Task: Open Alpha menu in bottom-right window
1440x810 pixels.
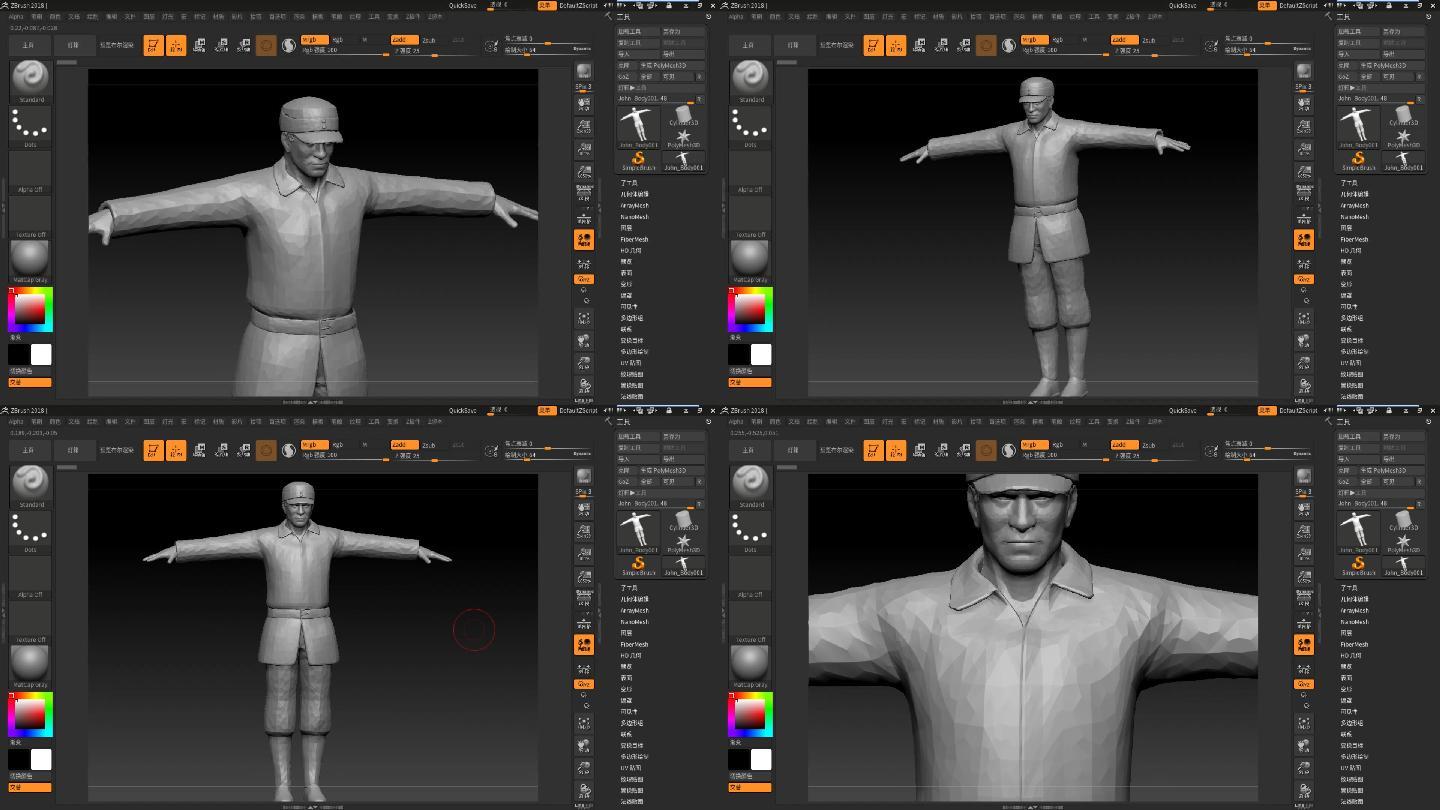Action: pos(736,421)
